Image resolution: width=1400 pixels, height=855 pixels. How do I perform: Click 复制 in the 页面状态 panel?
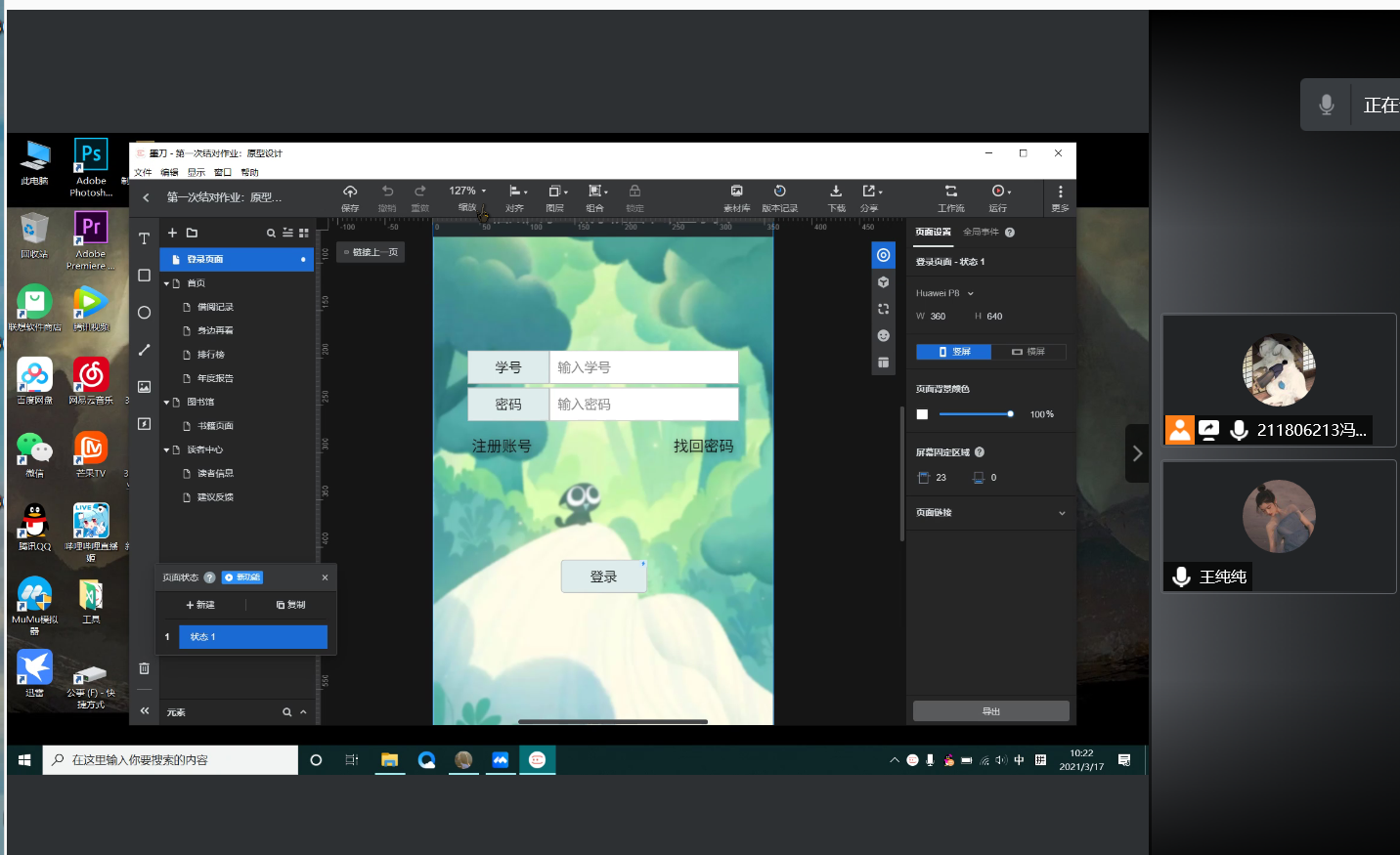coord(290,605)
